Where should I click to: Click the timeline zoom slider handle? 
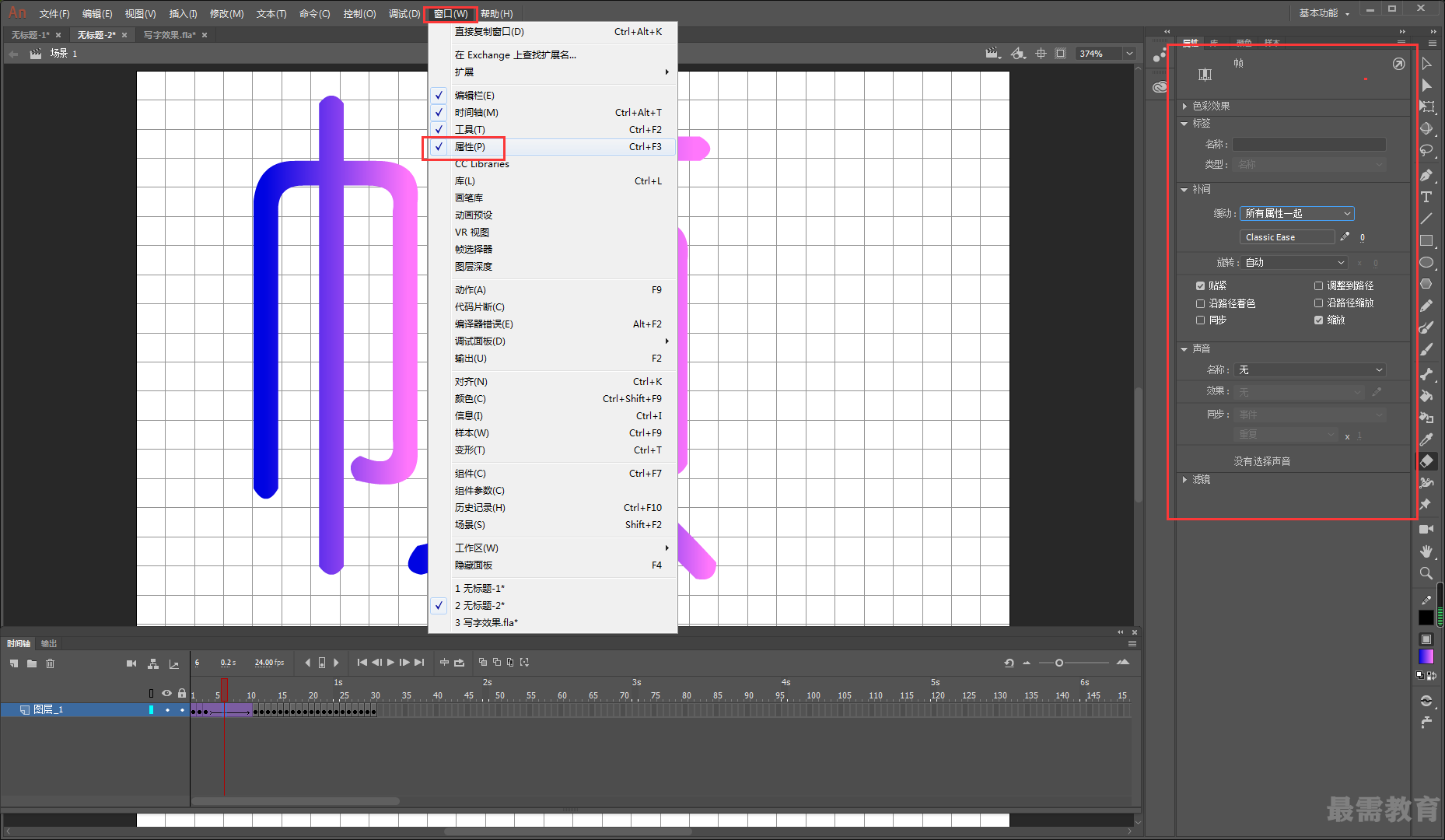pyautogui.click(x=1059, y=663)
